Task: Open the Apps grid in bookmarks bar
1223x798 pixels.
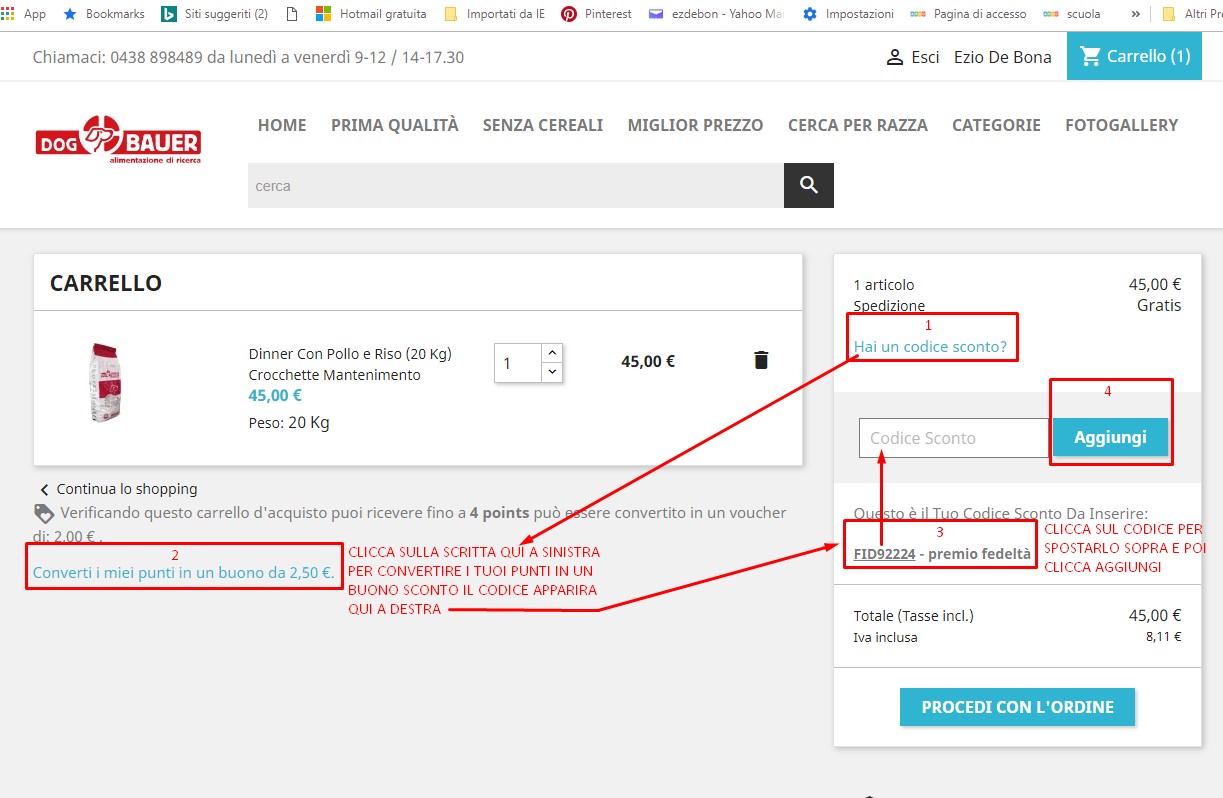Action: [x=24, y=14]
